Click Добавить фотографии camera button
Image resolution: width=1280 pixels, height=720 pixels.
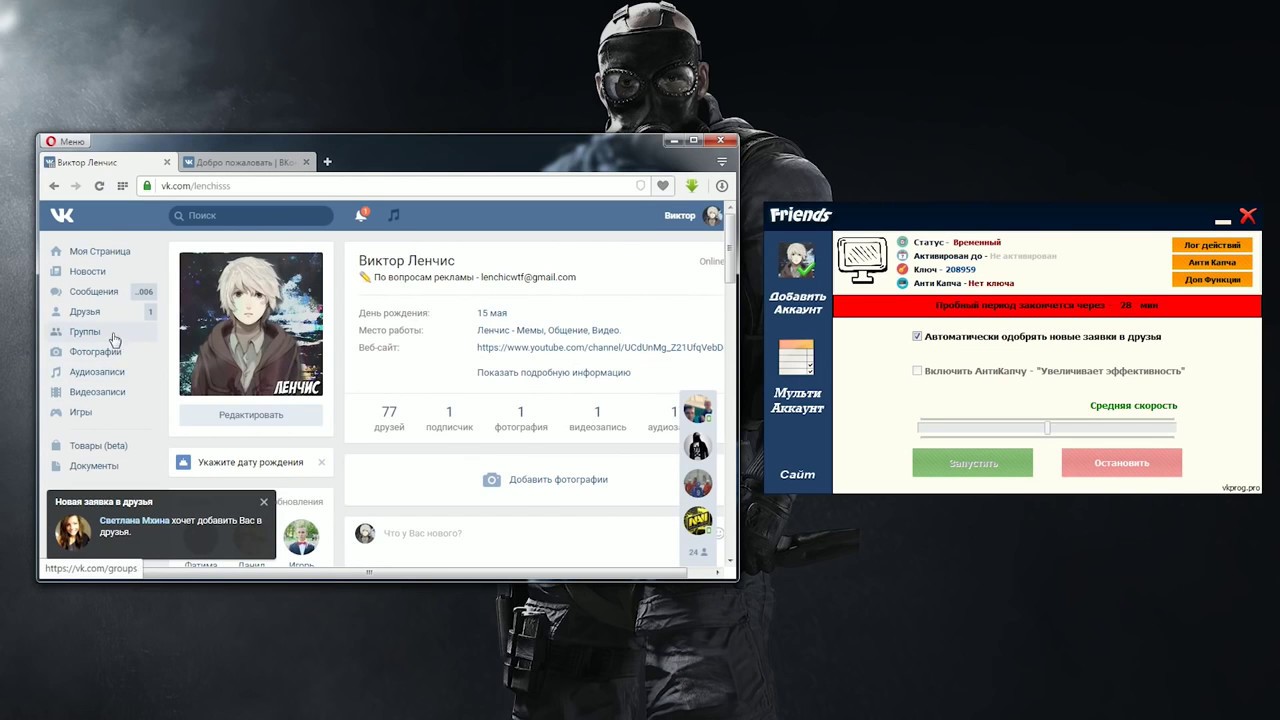pos(546,479)
